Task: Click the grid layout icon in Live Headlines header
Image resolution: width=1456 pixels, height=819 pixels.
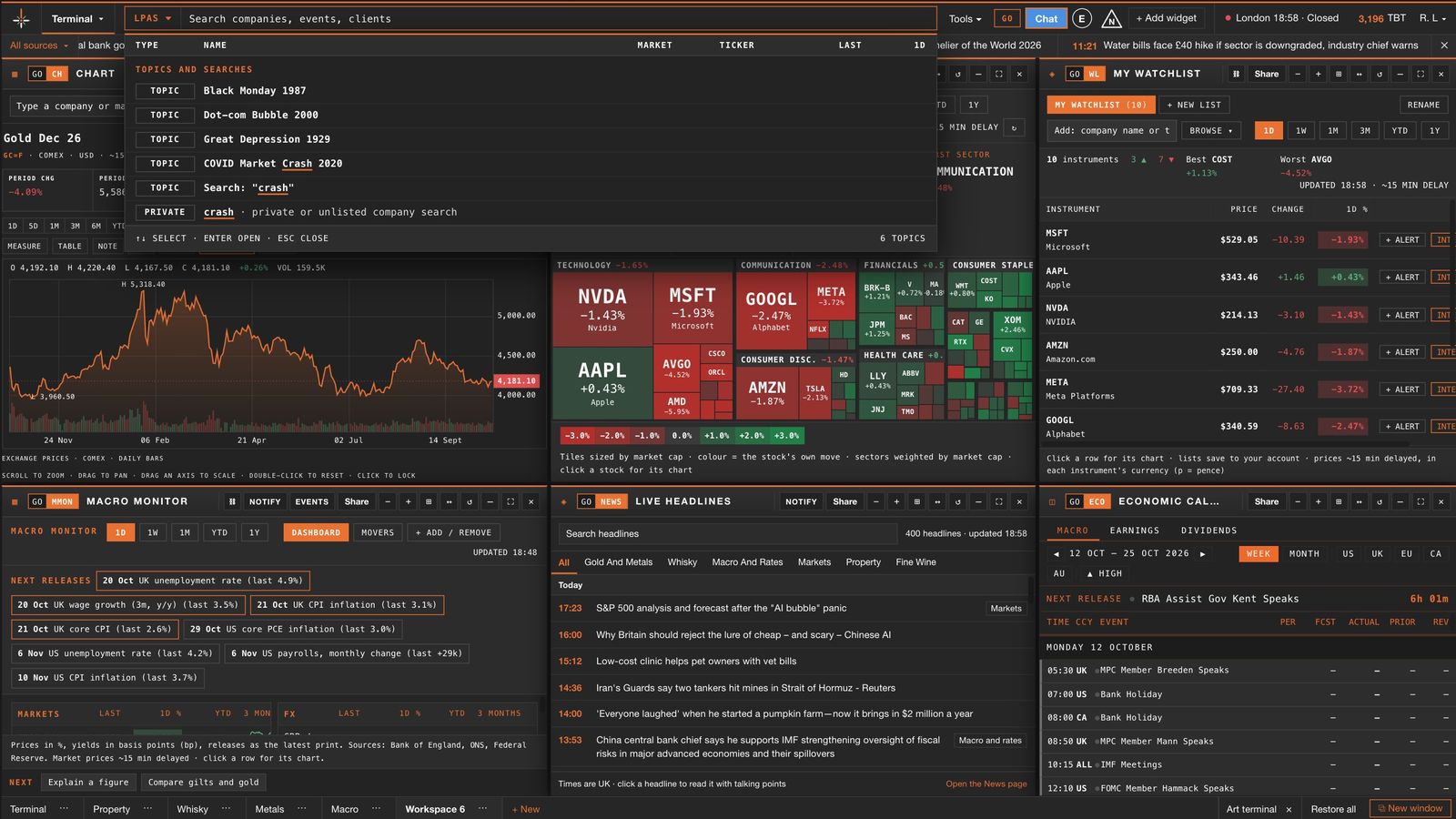Action: click(916, 501)
